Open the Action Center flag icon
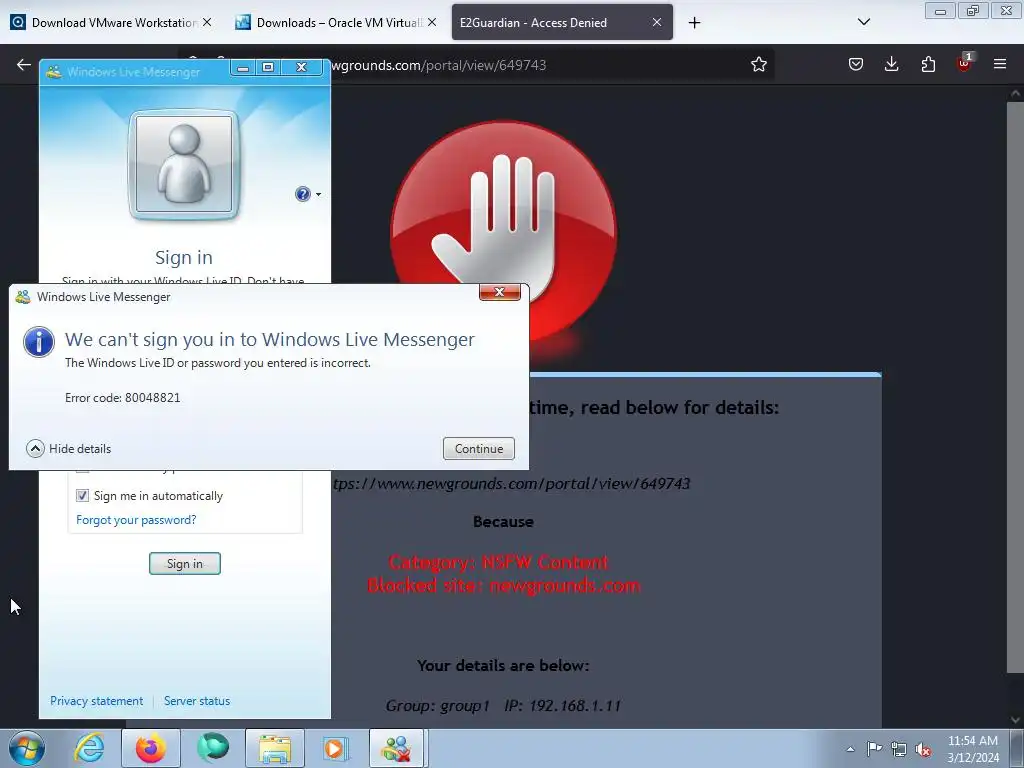This screenshot has height=768, width=1024. 874,748
